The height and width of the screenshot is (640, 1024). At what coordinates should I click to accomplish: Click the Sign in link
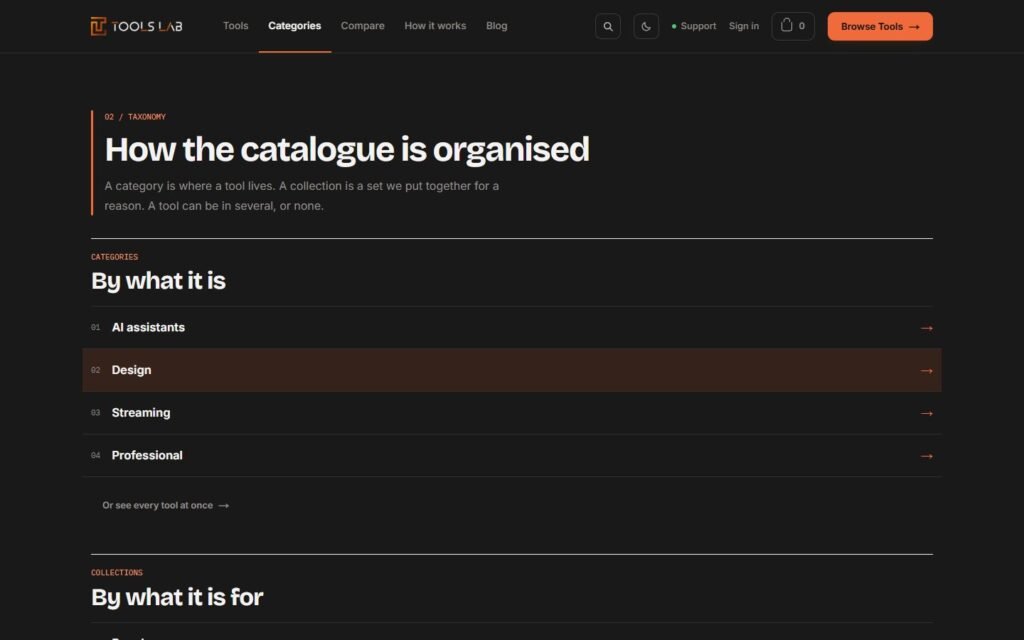tap(744, 26)
